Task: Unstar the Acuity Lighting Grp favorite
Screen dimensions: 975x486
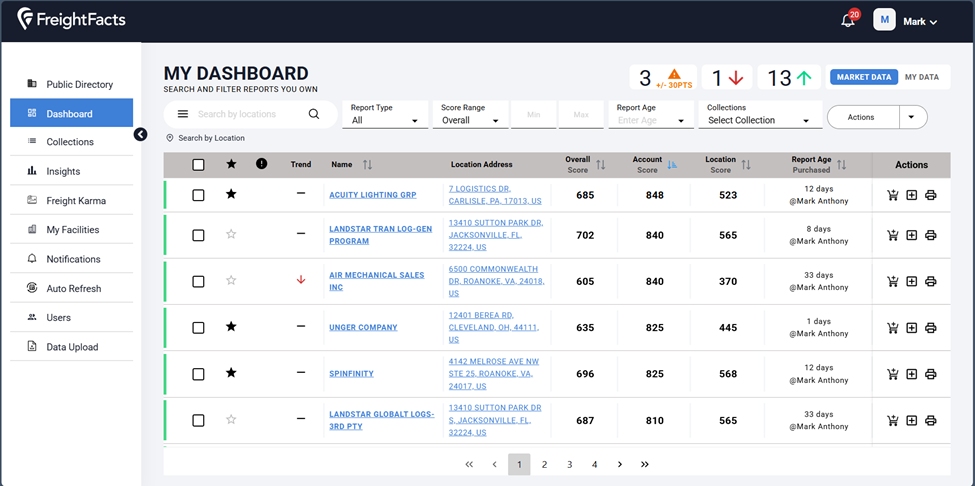Action: [x=231, y=194]
